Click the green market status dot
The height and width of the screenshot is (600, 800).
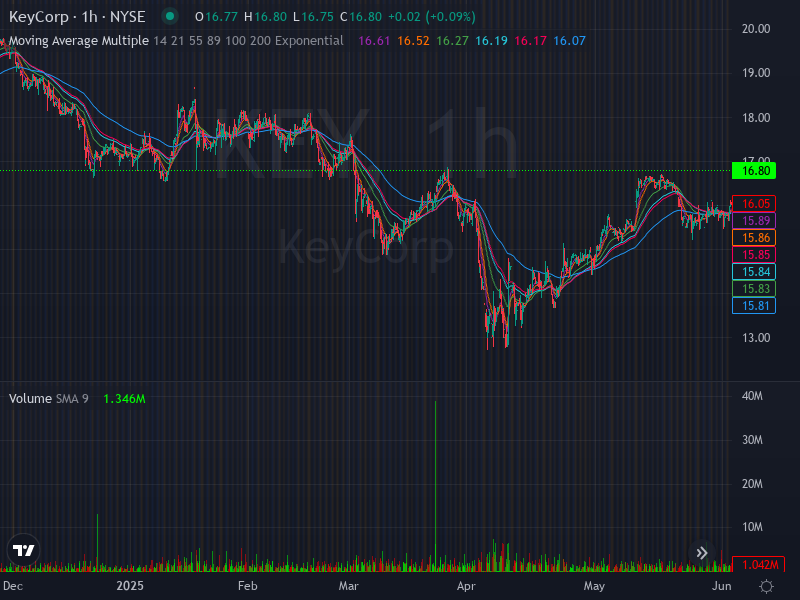click(170, 16)
